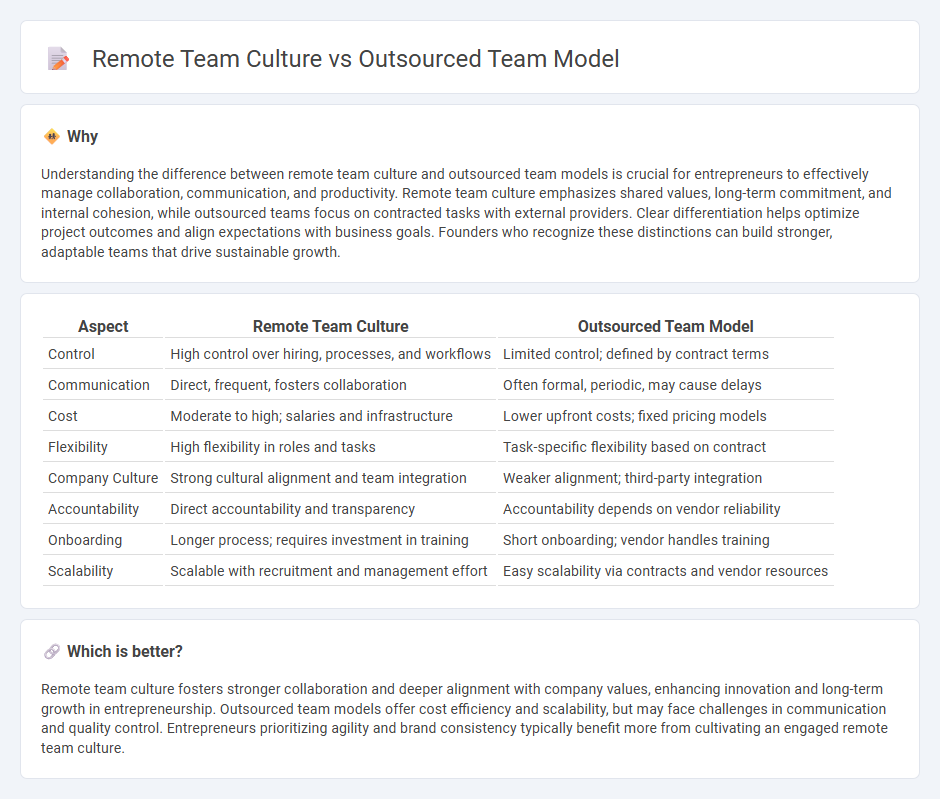Click the Why section explanatory paragraph
The width and height of the screenshot is (940, 799).
click(x=466, y=213)
